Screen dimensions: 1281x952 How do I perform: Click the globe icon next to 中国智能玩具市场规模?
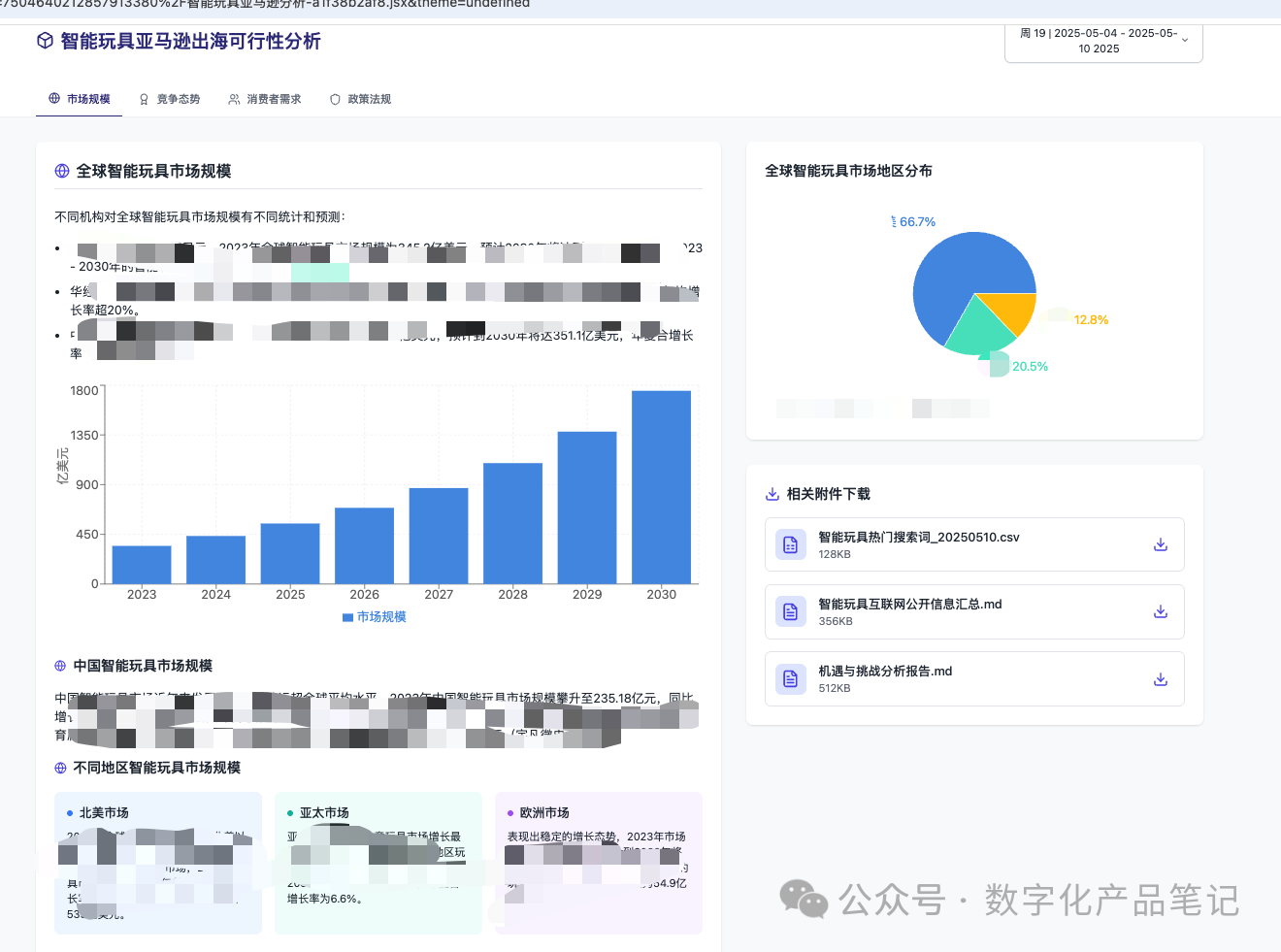60,666
